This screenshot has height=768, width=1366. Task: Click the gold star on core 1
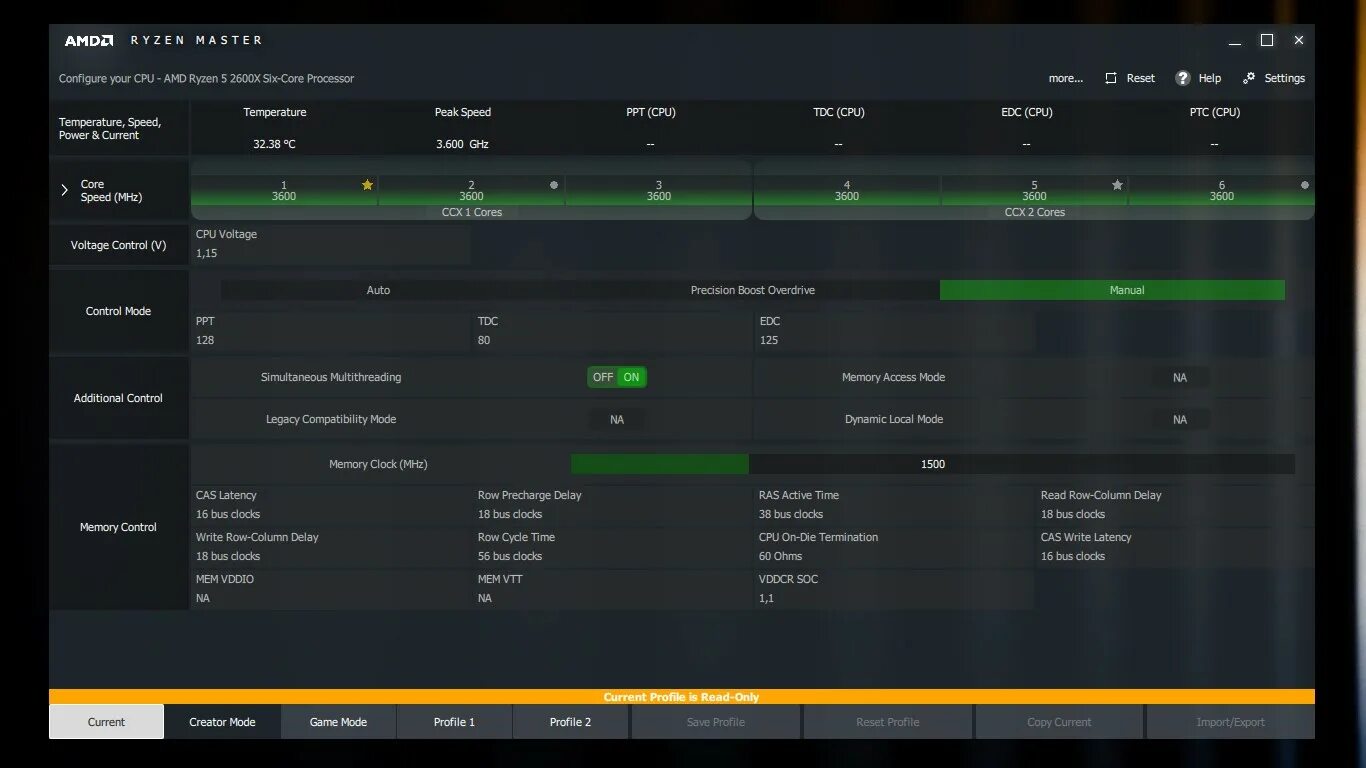[x=367, y=185]
